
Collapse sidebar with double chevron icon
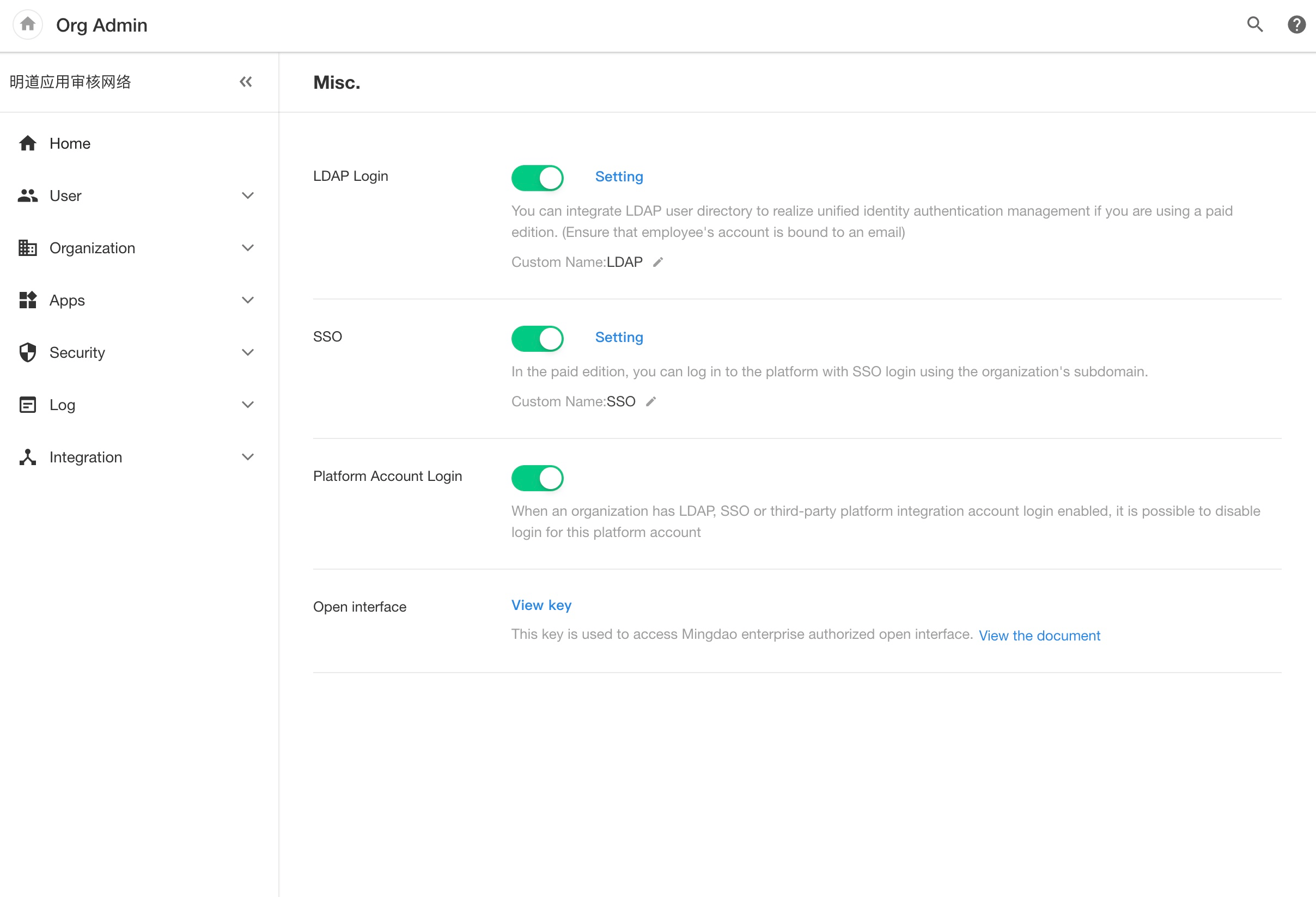245,82
